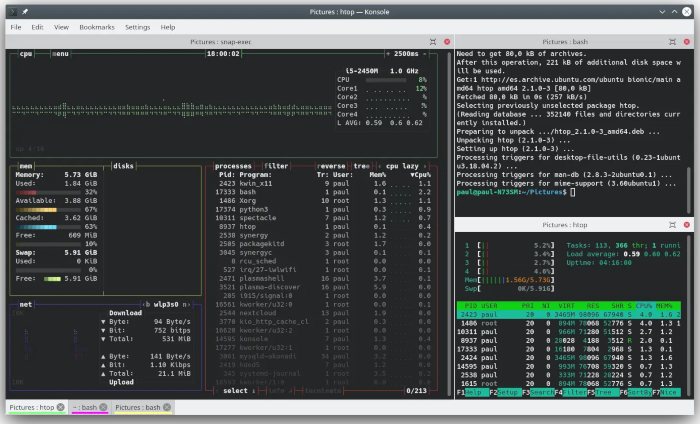Switch to 'Pictures : bash' tab

137,408
